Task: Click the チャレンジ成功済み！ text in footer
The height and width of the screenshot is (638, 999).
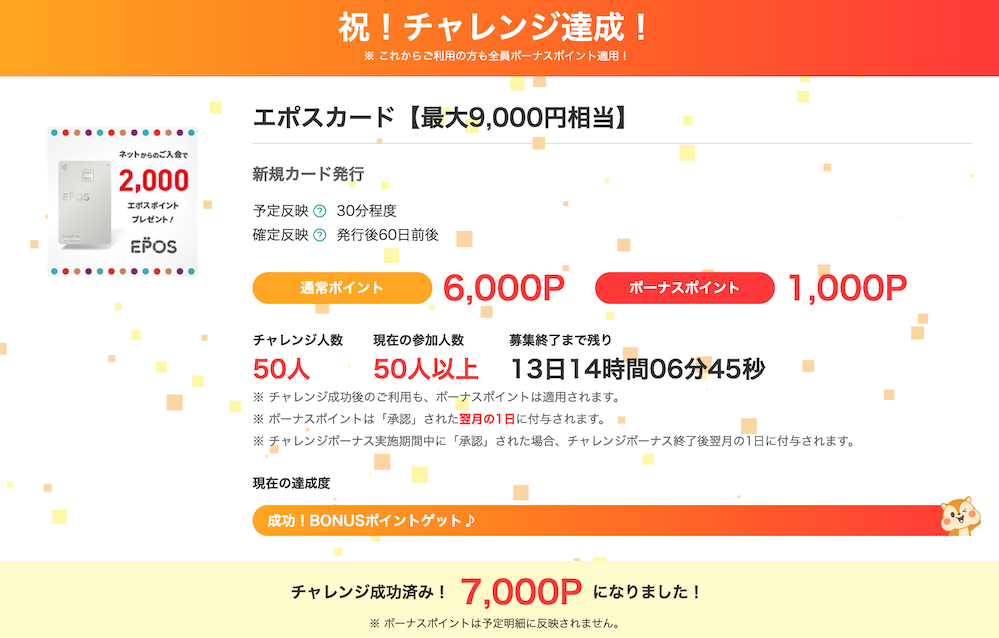Action: (370, 592)
